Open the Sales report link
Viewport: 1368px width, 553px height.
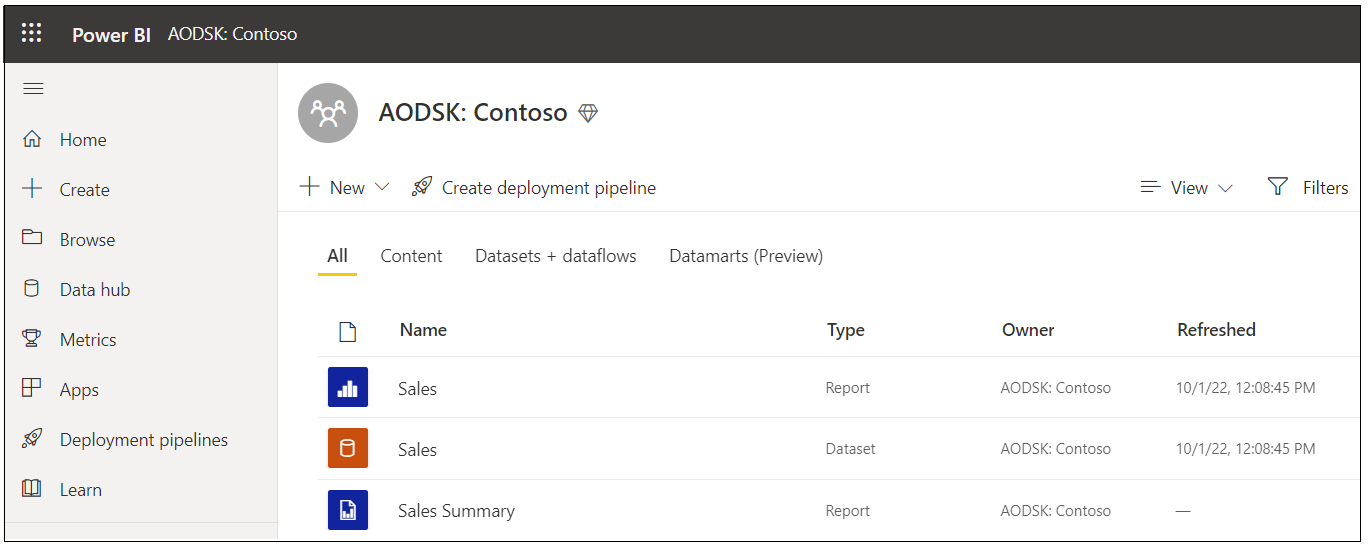point(417,388)
